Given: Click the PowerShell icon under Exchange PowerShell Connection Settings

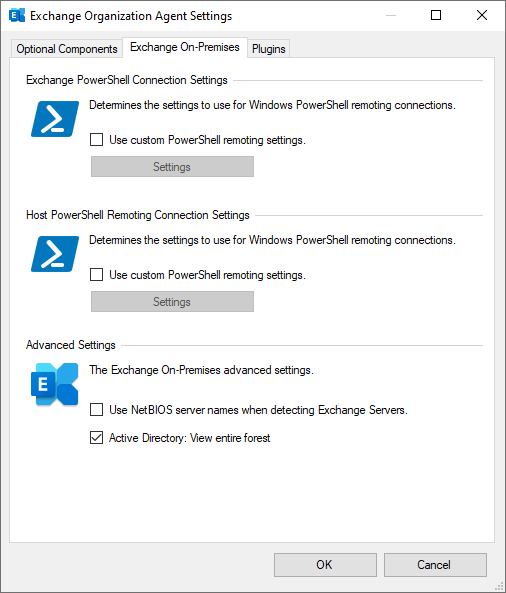Looking at the screenshot, I should tap(55, 119).
